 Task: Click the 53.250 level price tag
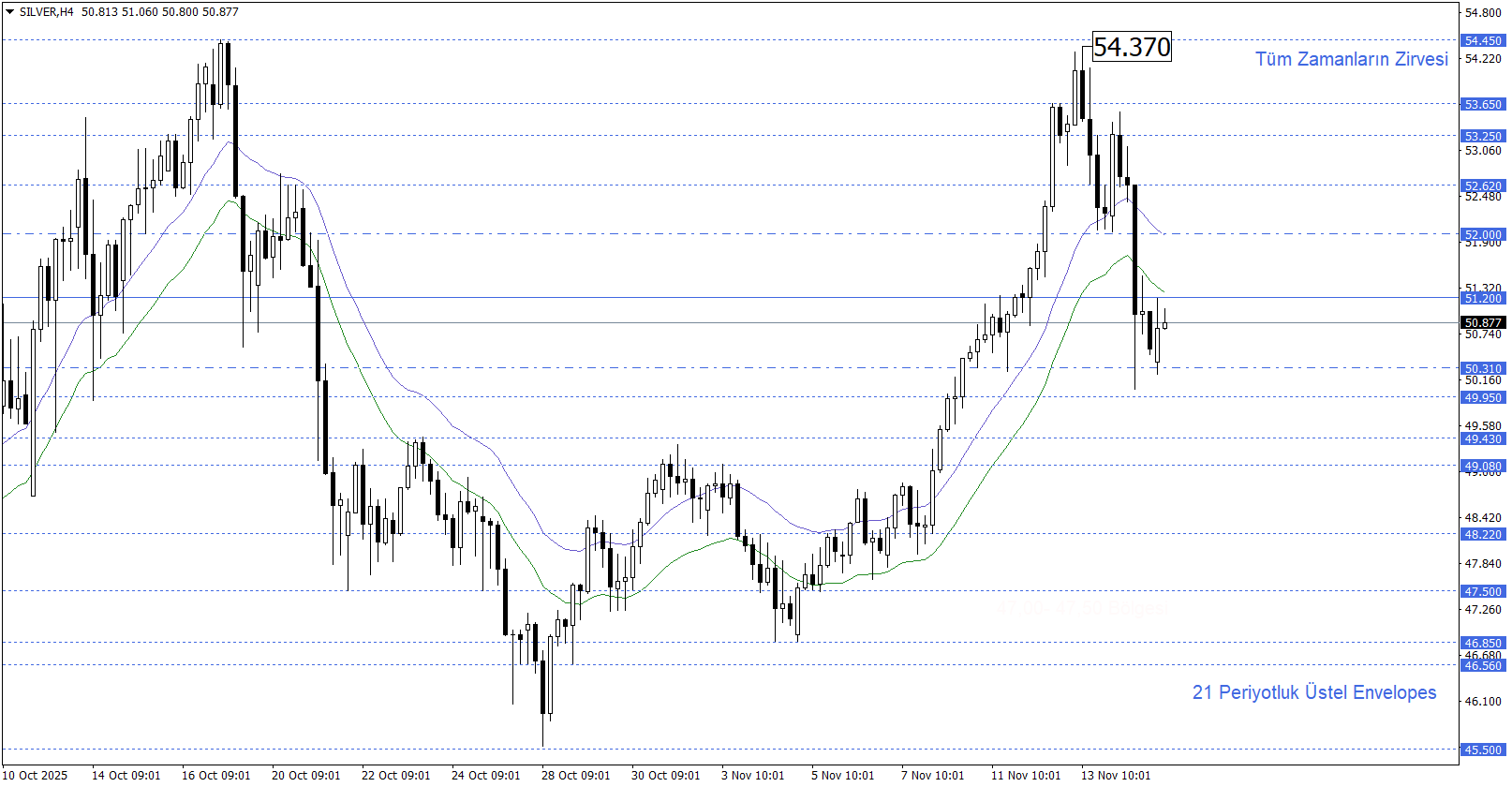tap(1483, 137)
